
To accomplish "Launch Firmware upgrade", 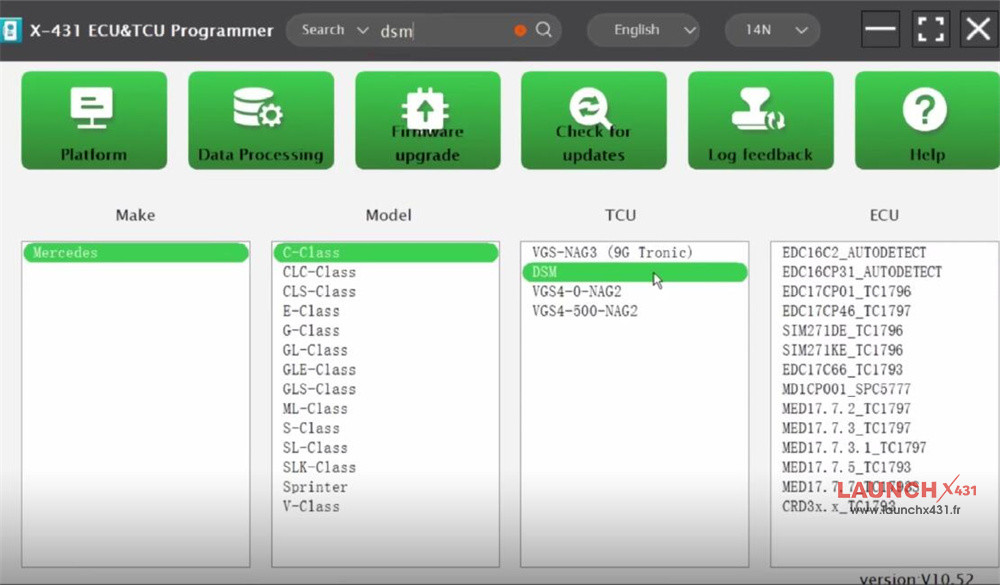I will point(427,120).
